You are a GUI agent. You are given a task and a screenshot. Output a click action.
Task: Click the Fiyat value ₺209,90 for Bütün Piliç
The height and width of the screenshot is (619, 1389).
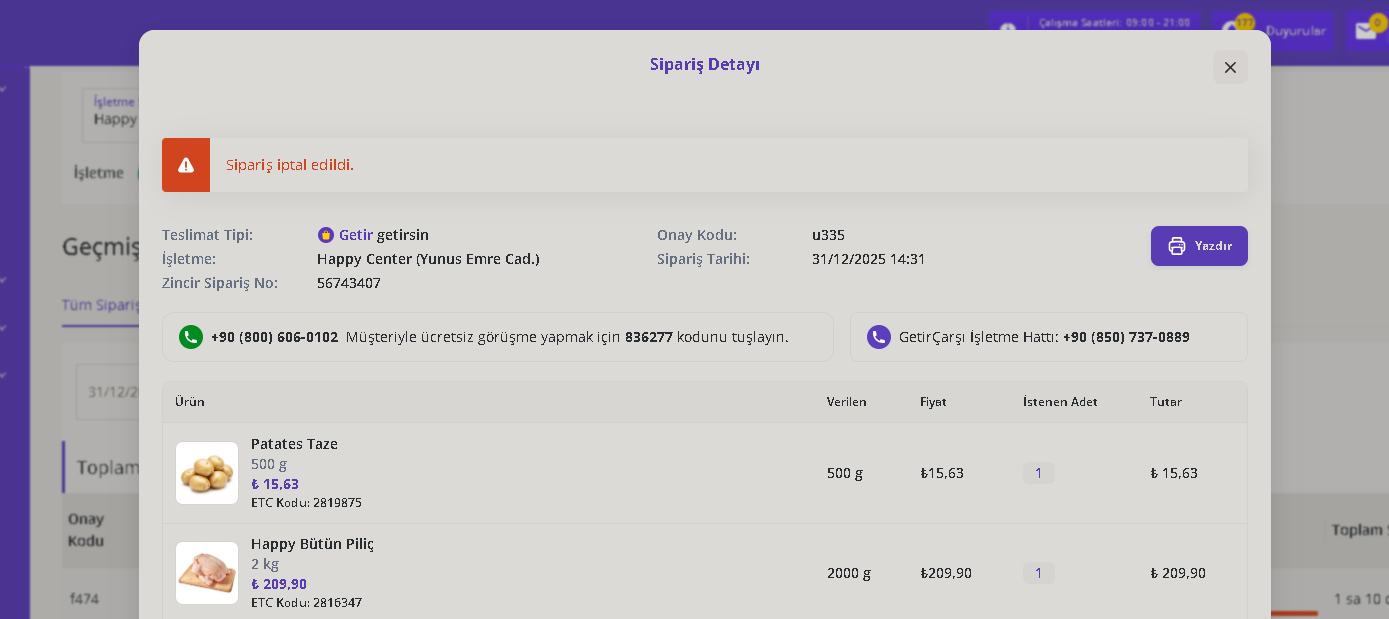coord(946,573)
